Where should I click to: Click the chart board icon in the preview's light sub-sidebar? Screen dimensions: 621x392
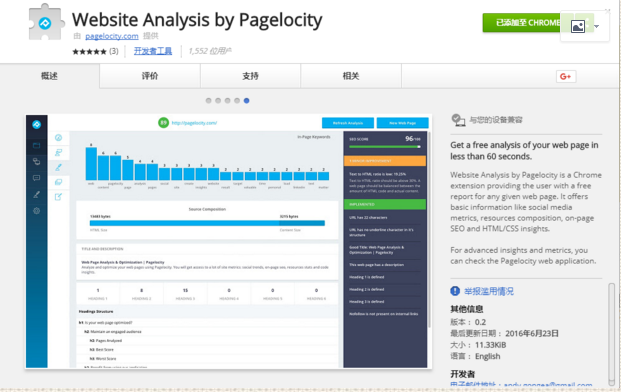pyautogui.click(x=59, y=152)
